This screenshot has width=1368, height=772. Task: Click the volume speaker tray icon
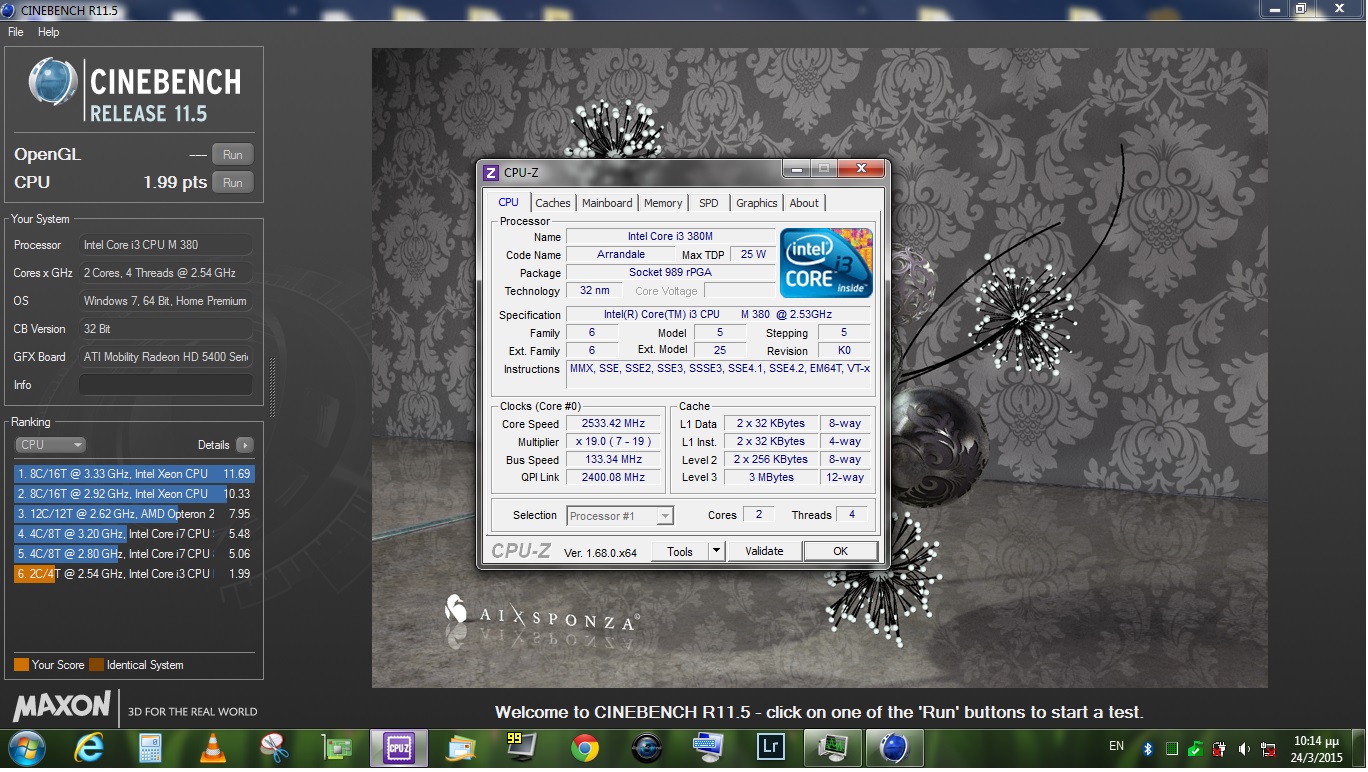pos(1244,749)
